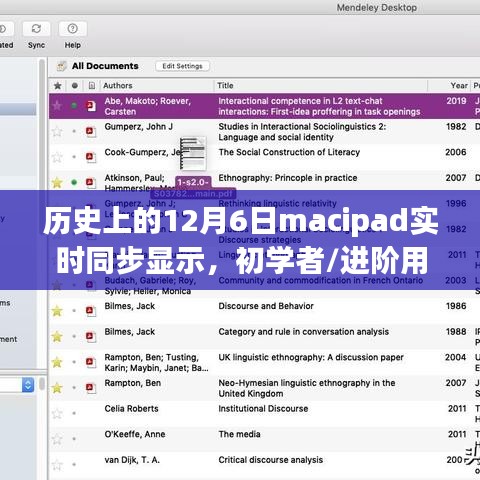Image resolution: width=480 pixels, height=480 pixels.
Task: Open PDF icon for Rampton, Ben 2007 row
Action: (90, 388)
